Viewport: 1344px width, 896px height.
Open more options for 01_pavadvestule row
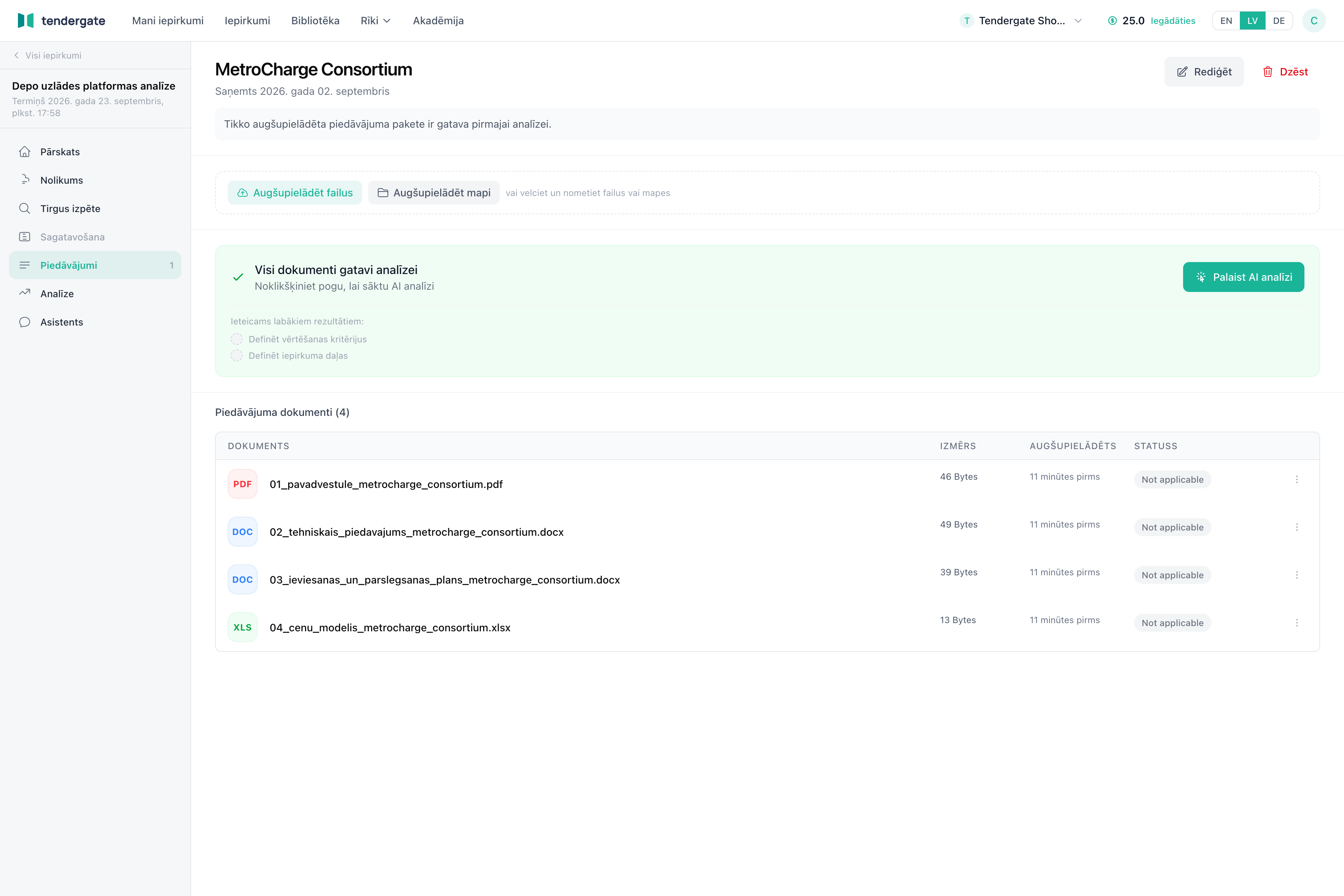[x=1297, y=479]
